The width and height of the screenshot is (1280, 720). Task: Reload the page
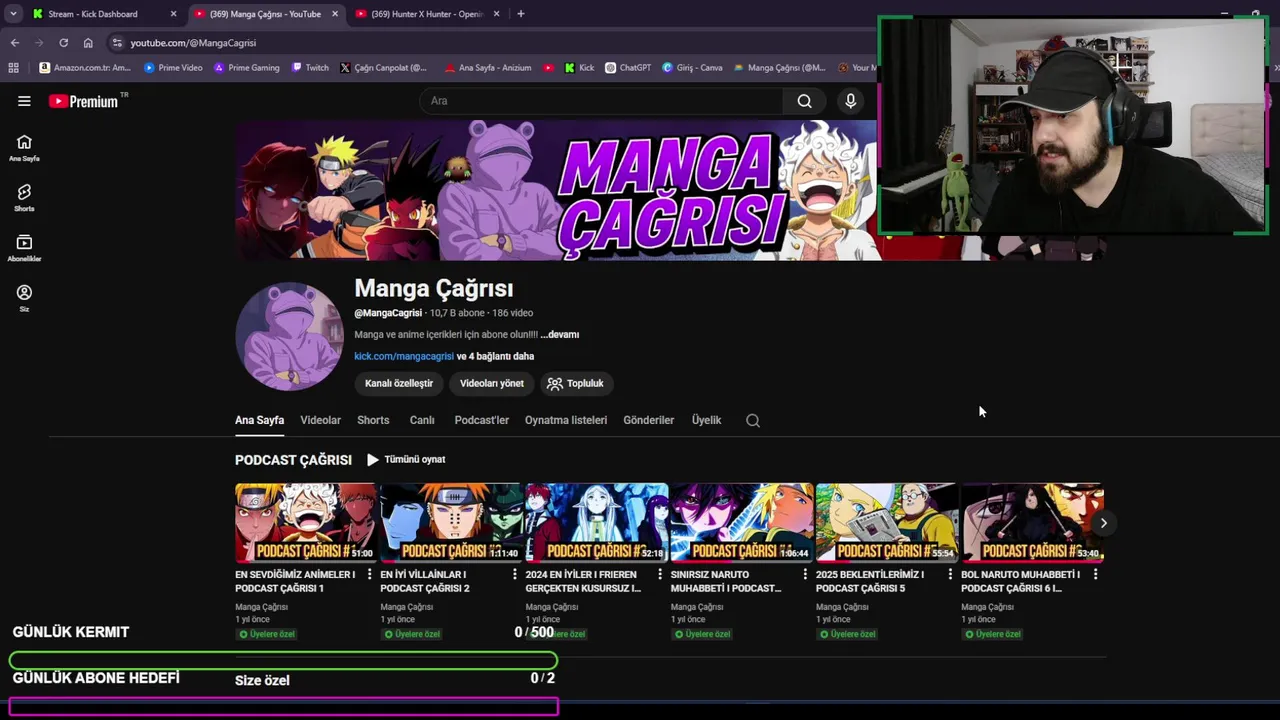pyautogui.click(x=63, y=43)
